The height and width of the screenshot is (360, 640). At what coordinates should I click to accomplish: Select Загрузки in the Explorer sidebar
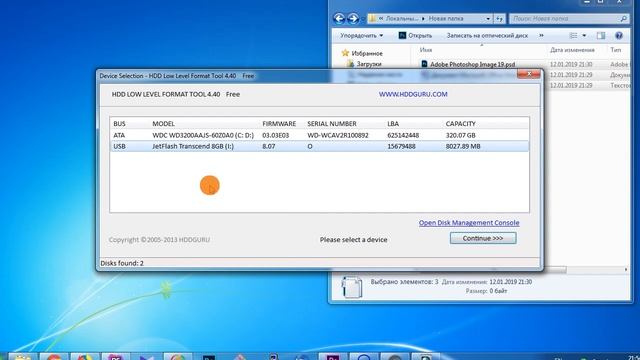coord(369,64)
